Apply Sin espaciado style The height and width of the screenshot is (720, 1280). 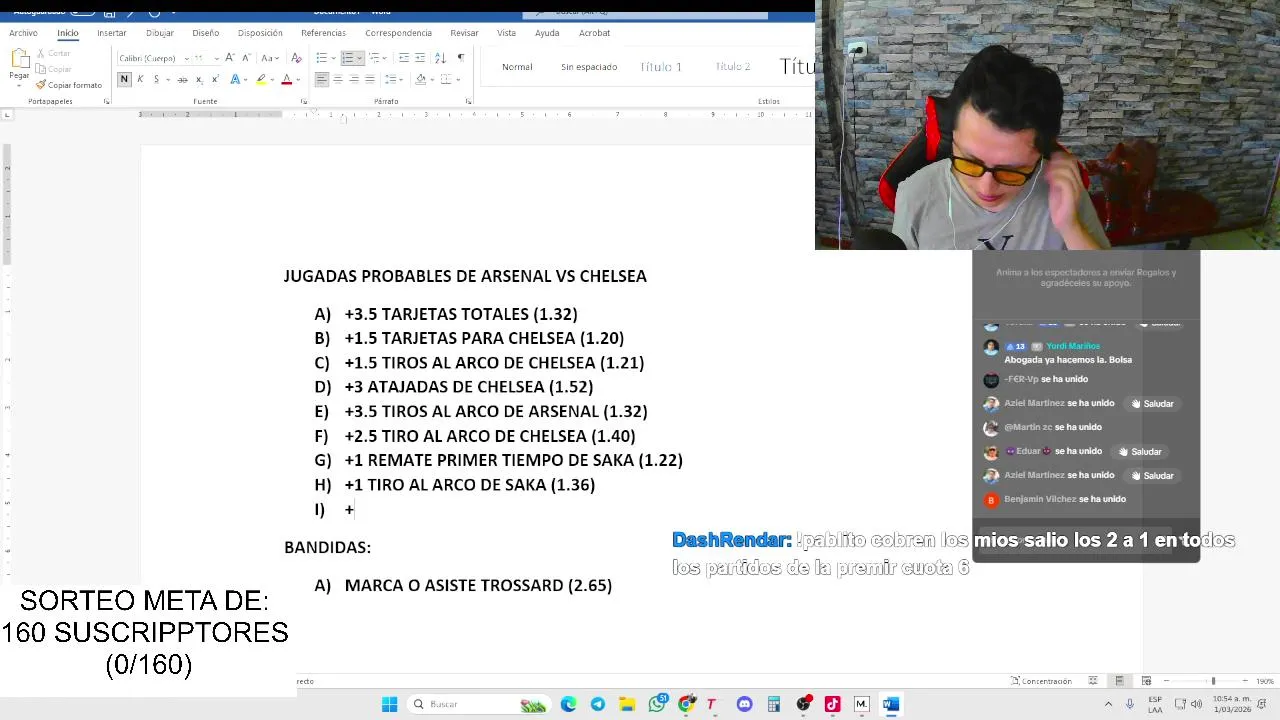click(589, 67)
